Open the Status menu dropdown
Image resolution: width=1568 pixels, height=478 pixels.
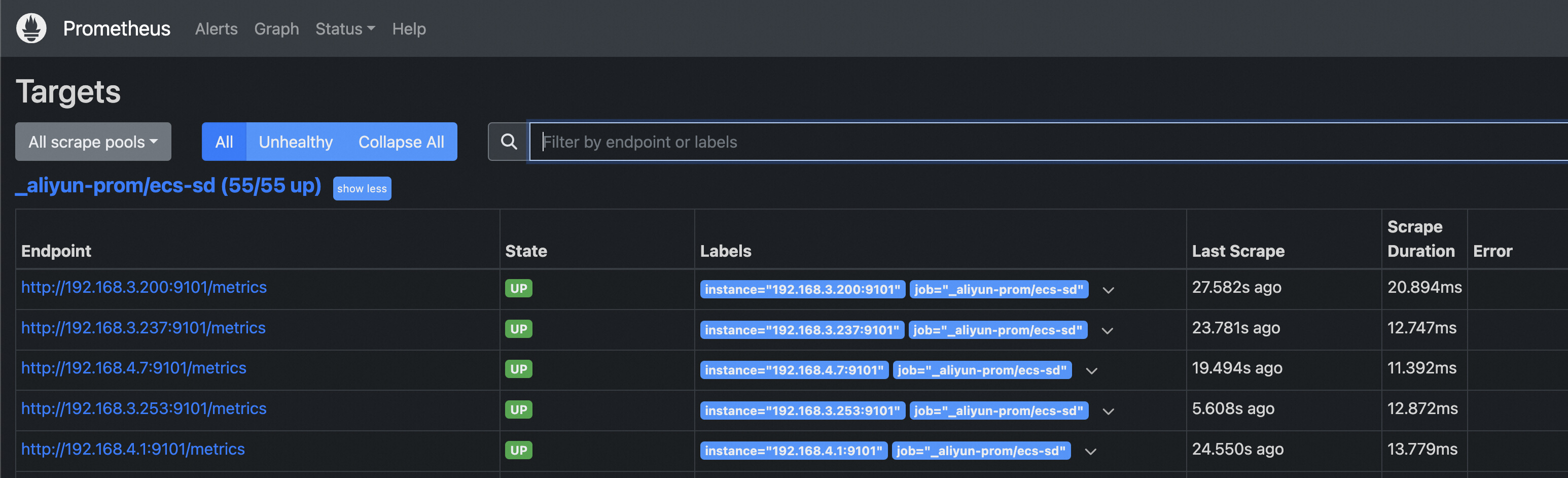click(344, 28)
